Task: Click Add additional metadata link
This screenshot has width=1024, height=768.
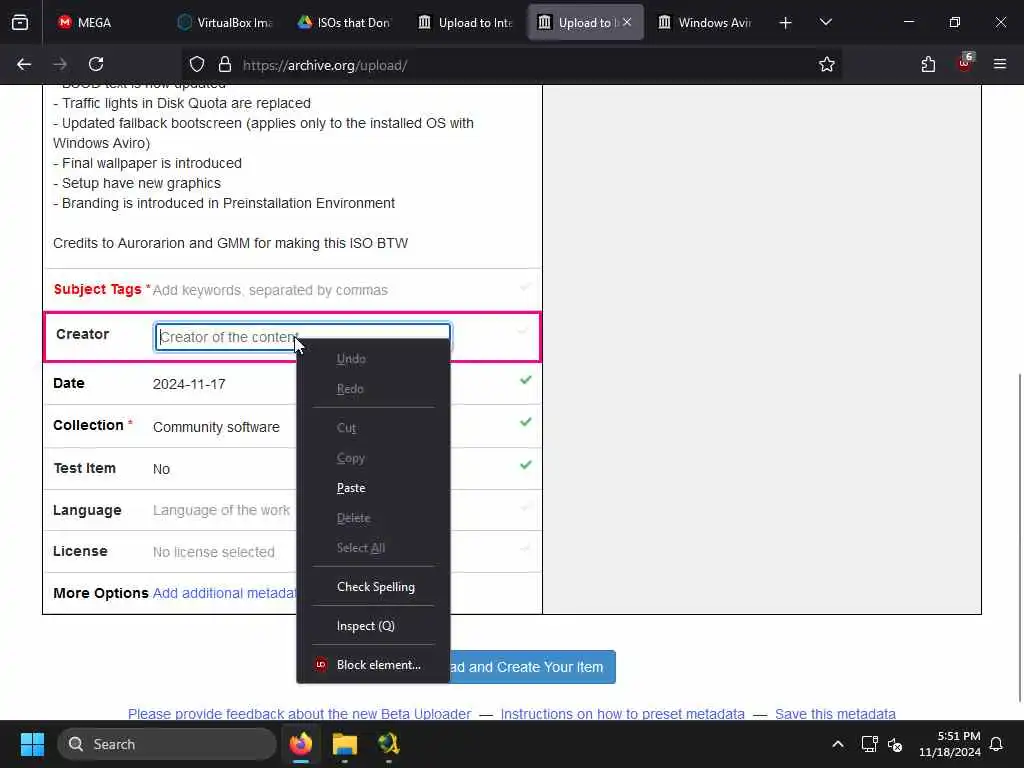Action: click(225, 593)
